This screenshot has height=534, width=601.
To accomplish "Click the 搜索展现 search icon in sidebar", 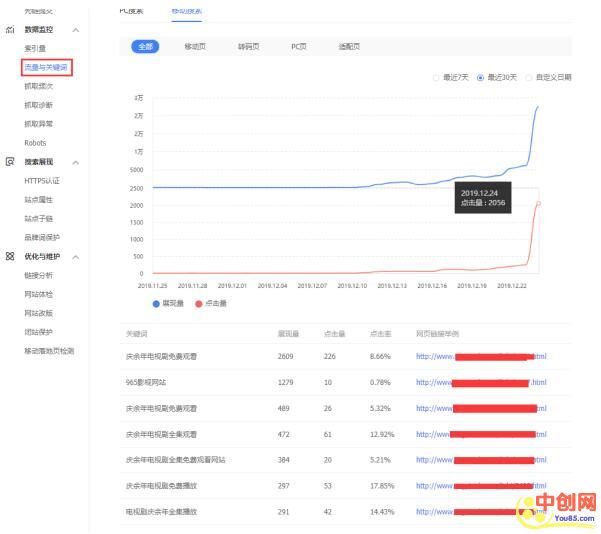I will pos(9,161).
